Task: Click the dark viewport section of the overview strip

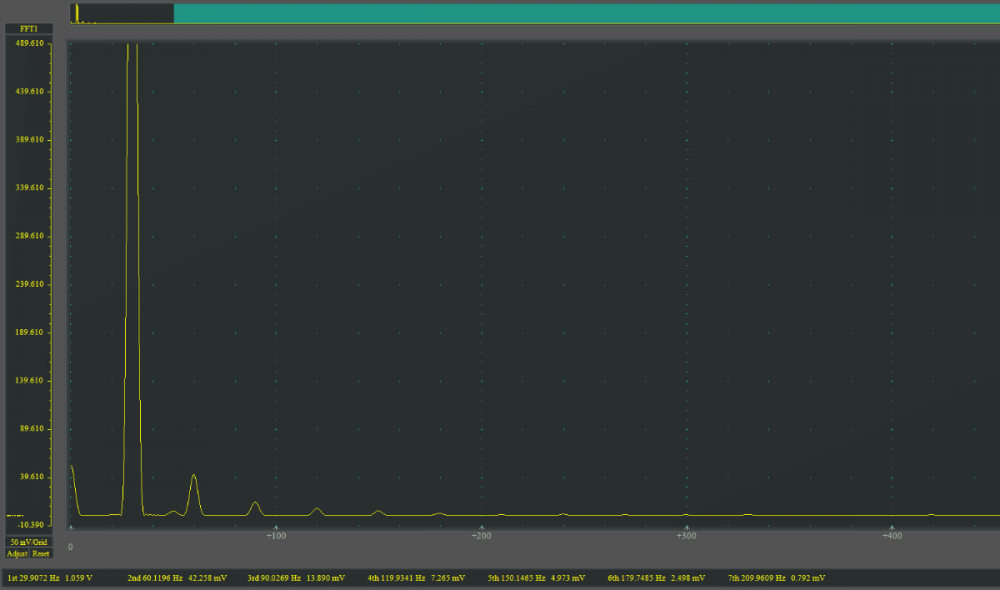Action: [122, 13]
